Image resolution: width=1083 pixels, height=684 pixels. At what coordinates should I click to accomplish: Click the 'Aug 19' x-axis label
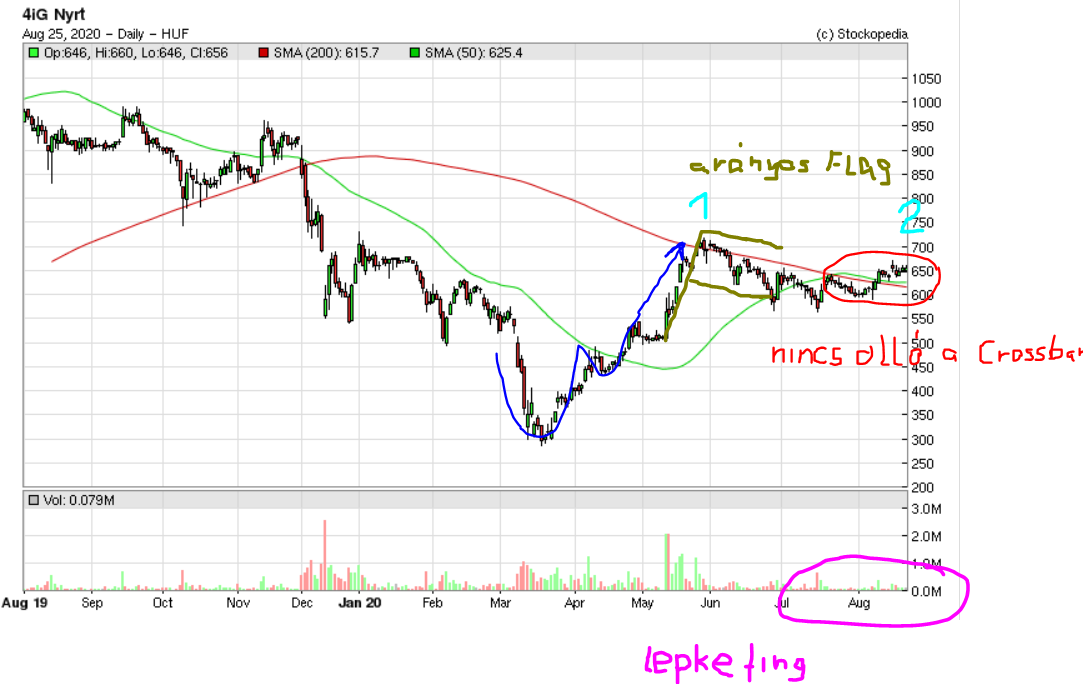(x=20, y=603)
